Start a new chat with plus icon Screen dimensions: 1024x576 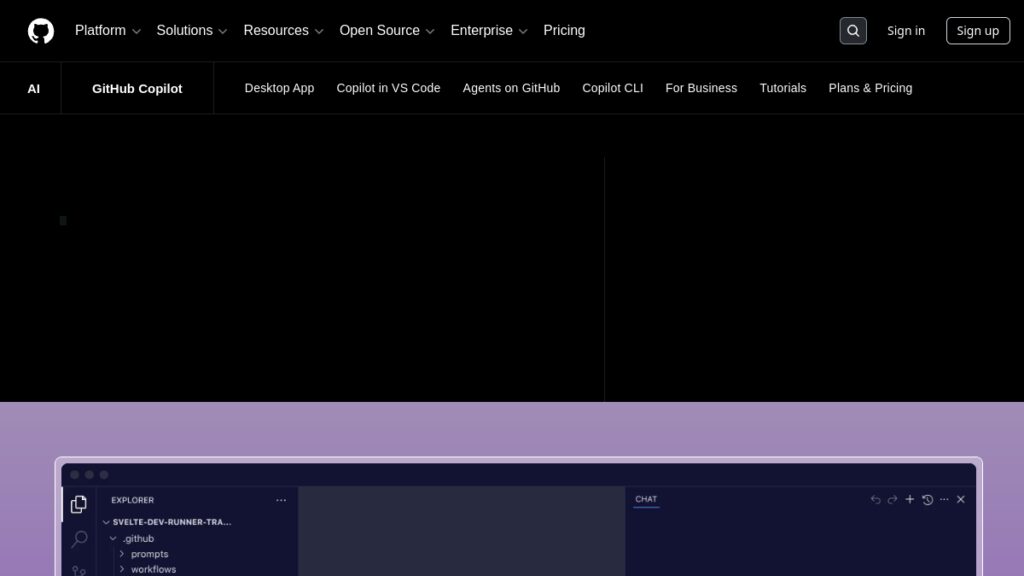[910, 500]
